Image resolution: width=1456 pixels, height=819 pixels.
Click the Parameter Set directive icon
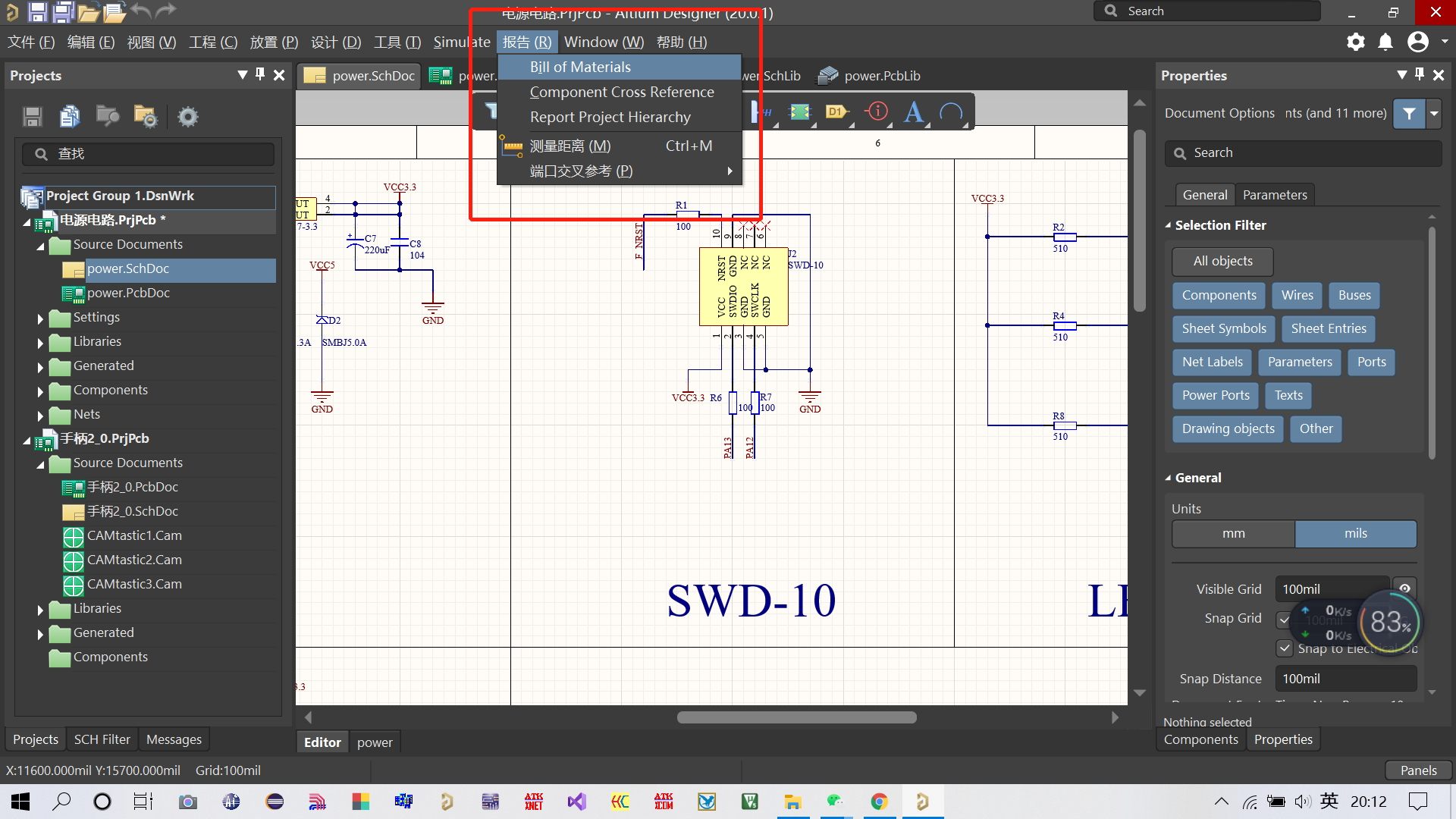click(877, 112)
